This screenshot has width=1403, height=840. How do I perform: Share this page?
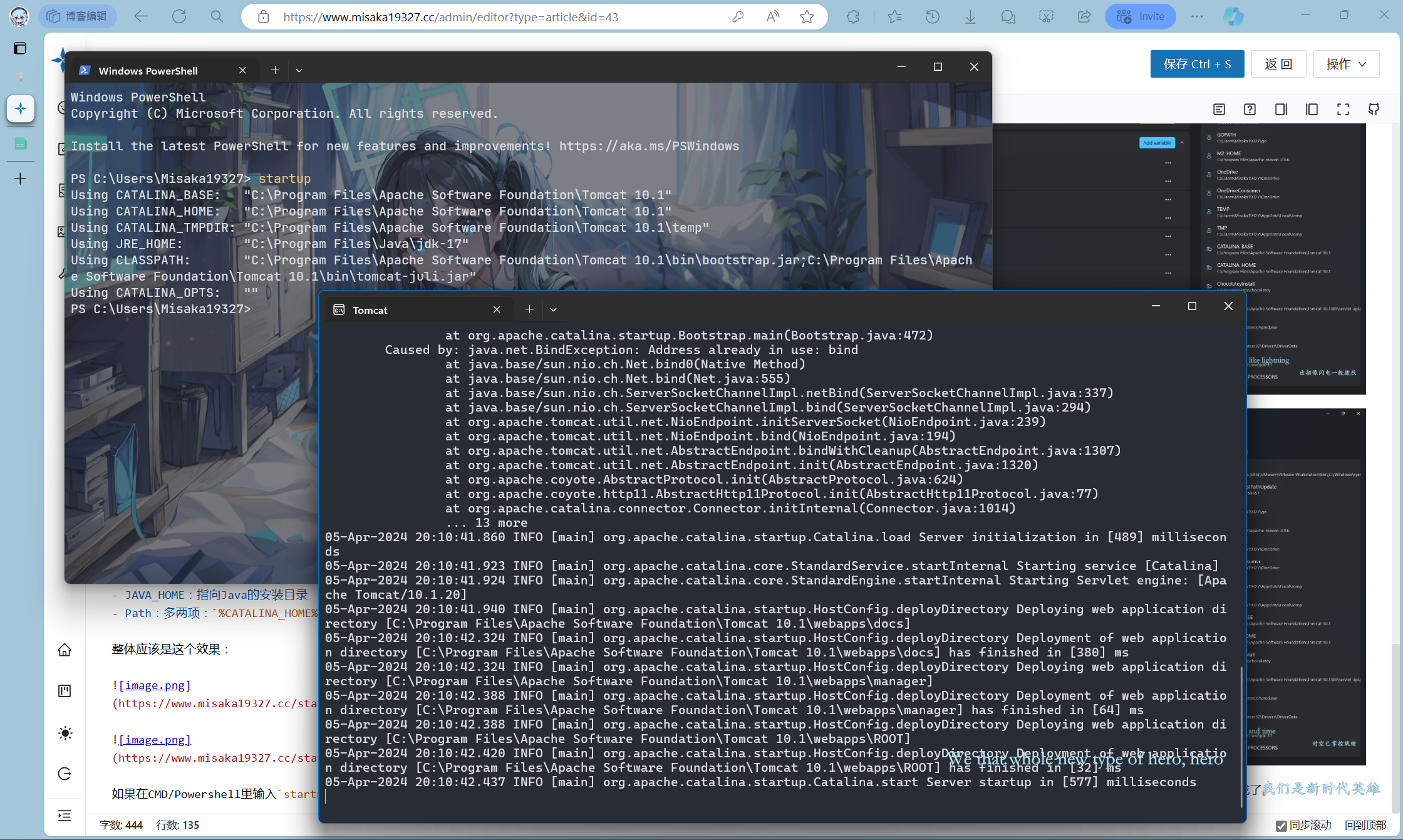1084,17
